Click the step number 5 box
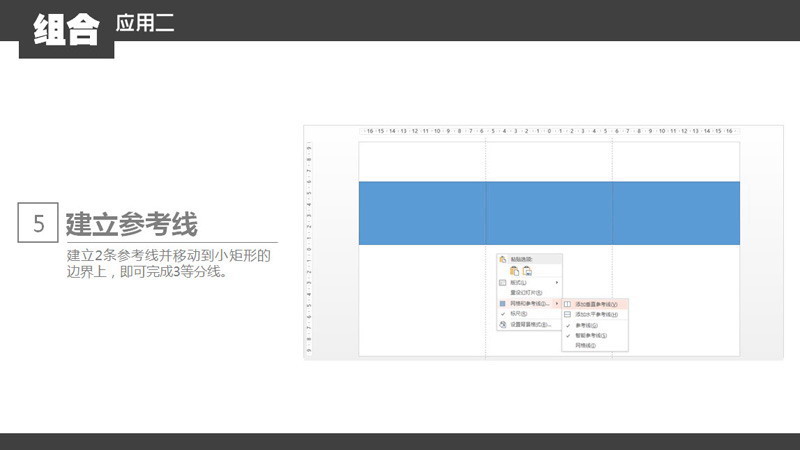The width and height of the screenshot is (800, 450). [39, 223]
